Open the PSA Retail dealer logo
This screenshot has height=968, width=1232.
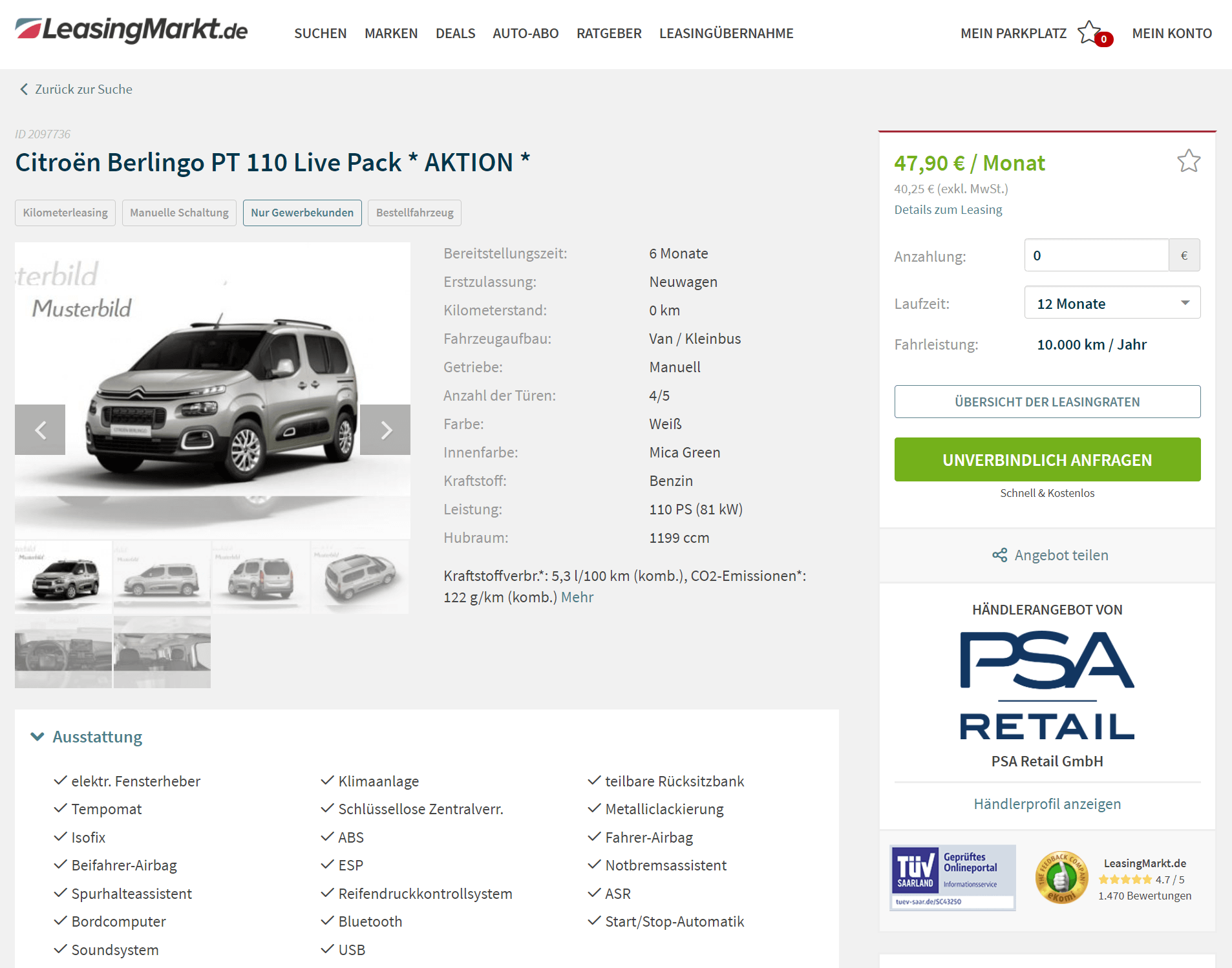click(1047, 686)
